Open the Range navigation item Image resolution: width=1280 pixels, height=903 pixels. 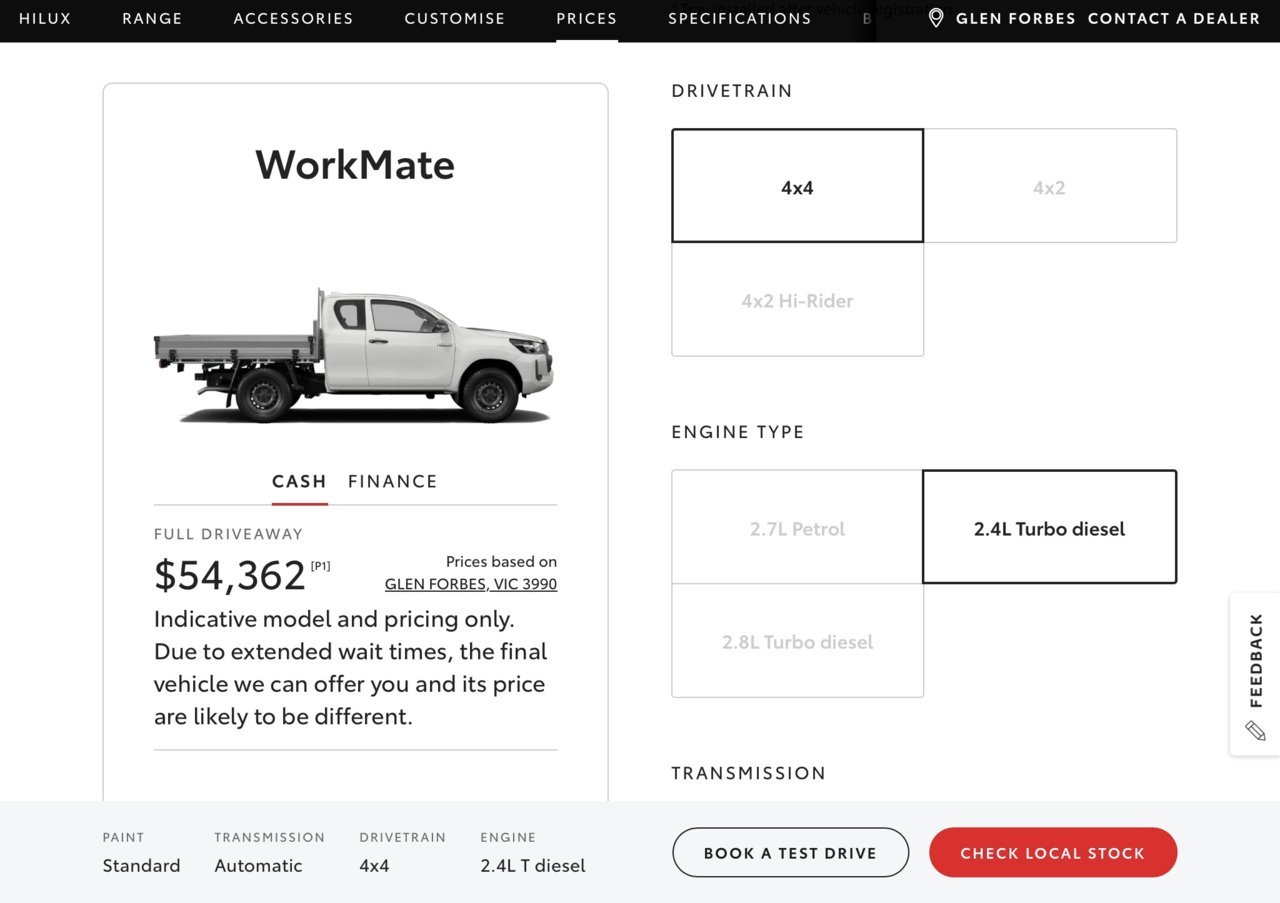coord(152,18)
